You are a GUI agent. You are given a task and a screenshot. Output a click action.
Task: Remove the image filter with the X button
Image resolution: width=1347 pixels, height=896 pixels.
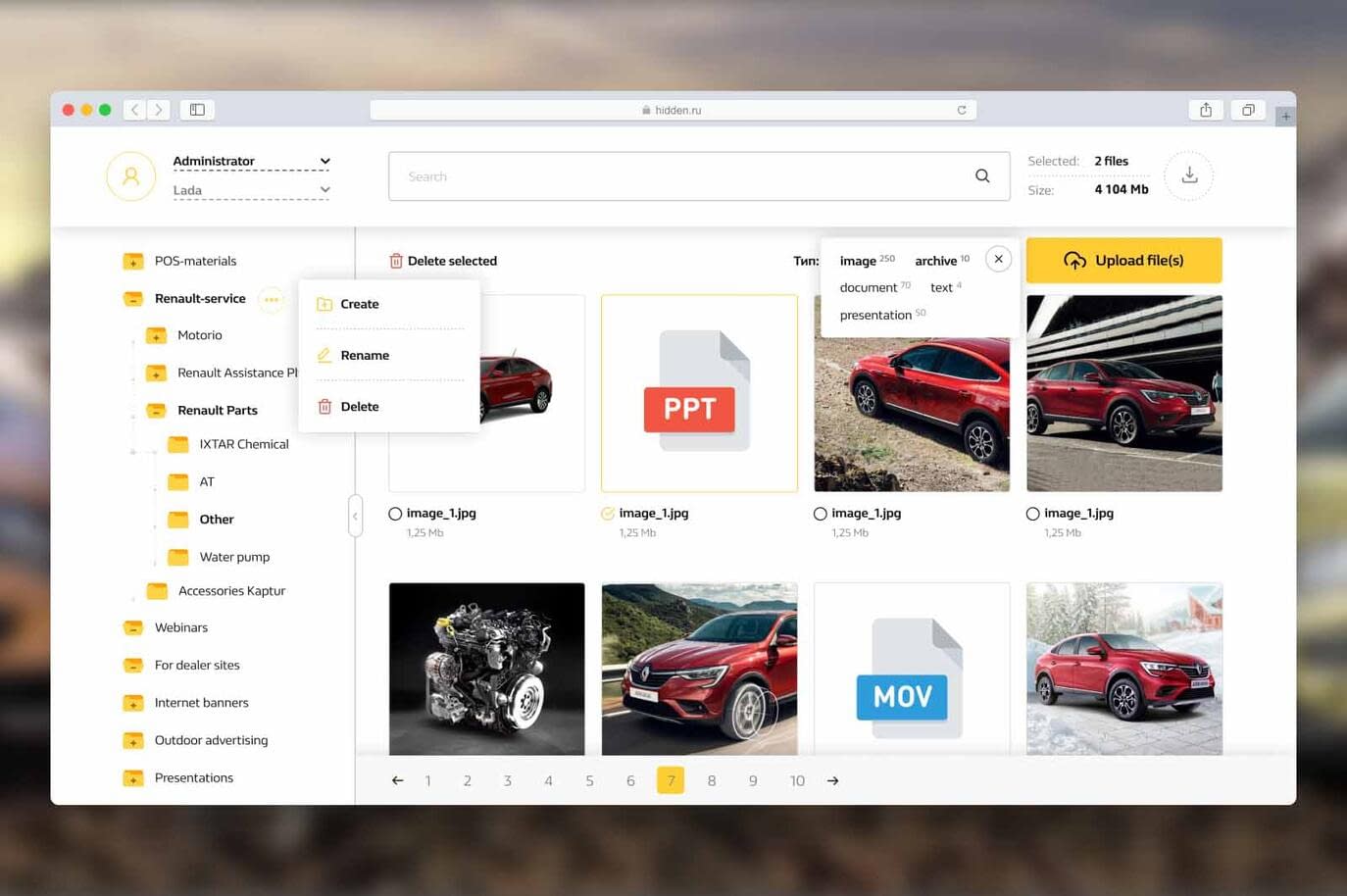click(x=998, y=258)
